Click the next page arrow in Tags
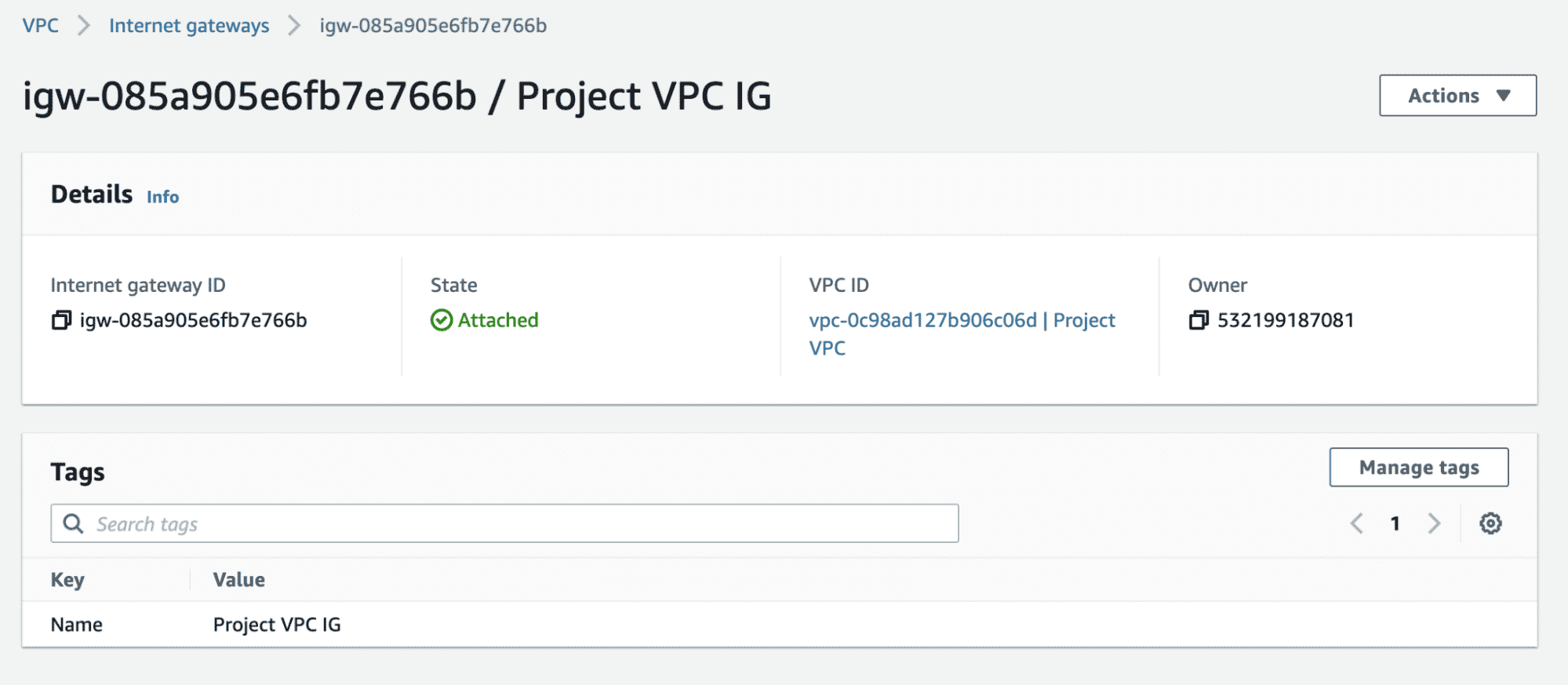The width and height of the screenshot is (1568, 685). 1435,523
